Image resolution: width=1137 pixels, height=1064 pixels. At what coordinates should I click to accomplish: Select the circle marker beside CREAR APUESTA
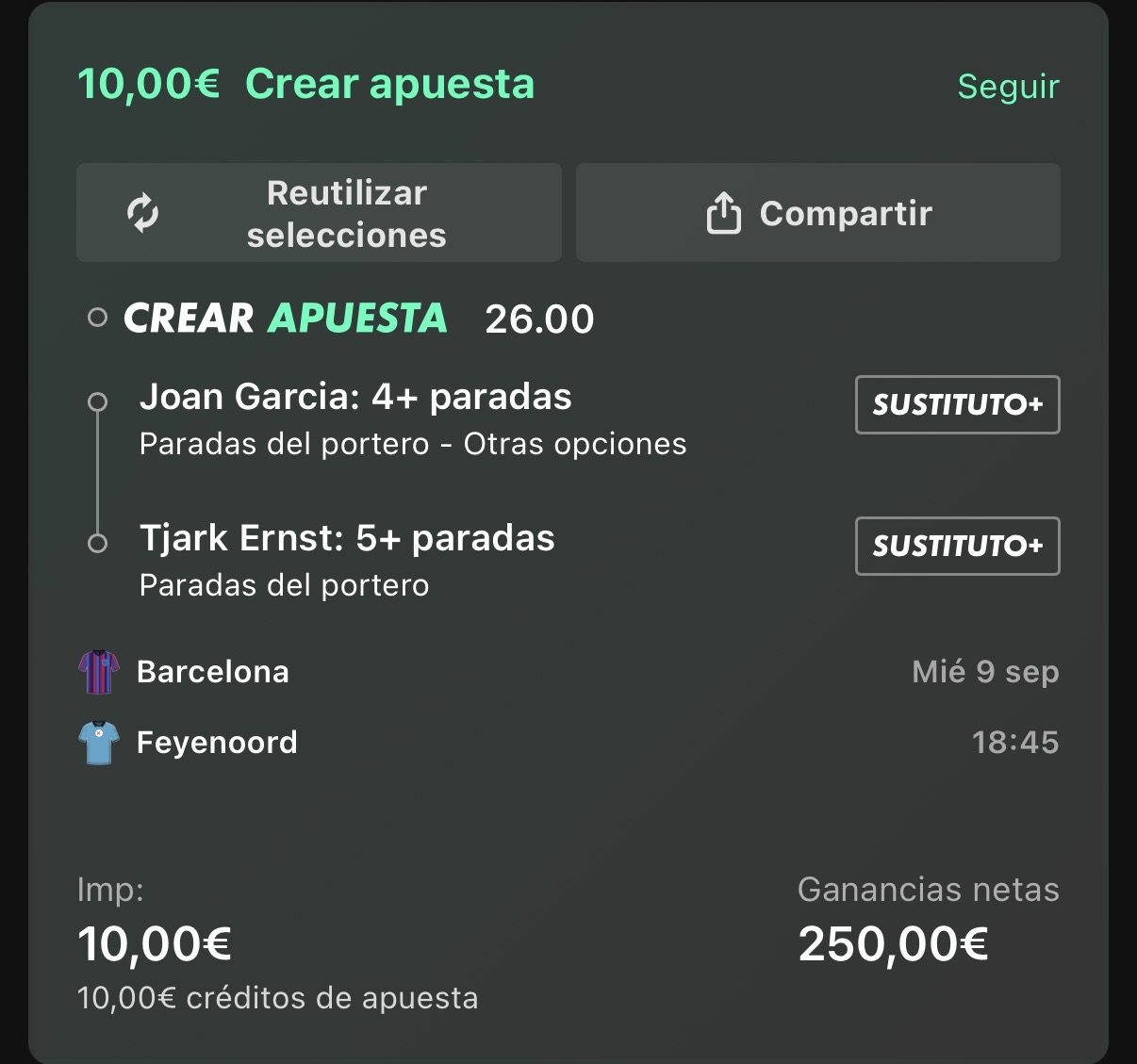tap(97, 318)
